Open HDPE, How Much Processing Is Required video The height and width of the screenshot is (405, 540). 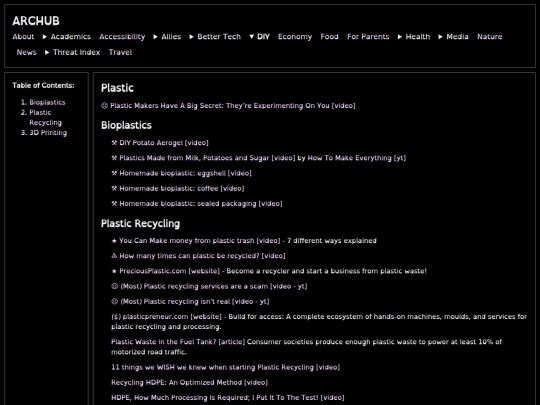pos(228,397)
